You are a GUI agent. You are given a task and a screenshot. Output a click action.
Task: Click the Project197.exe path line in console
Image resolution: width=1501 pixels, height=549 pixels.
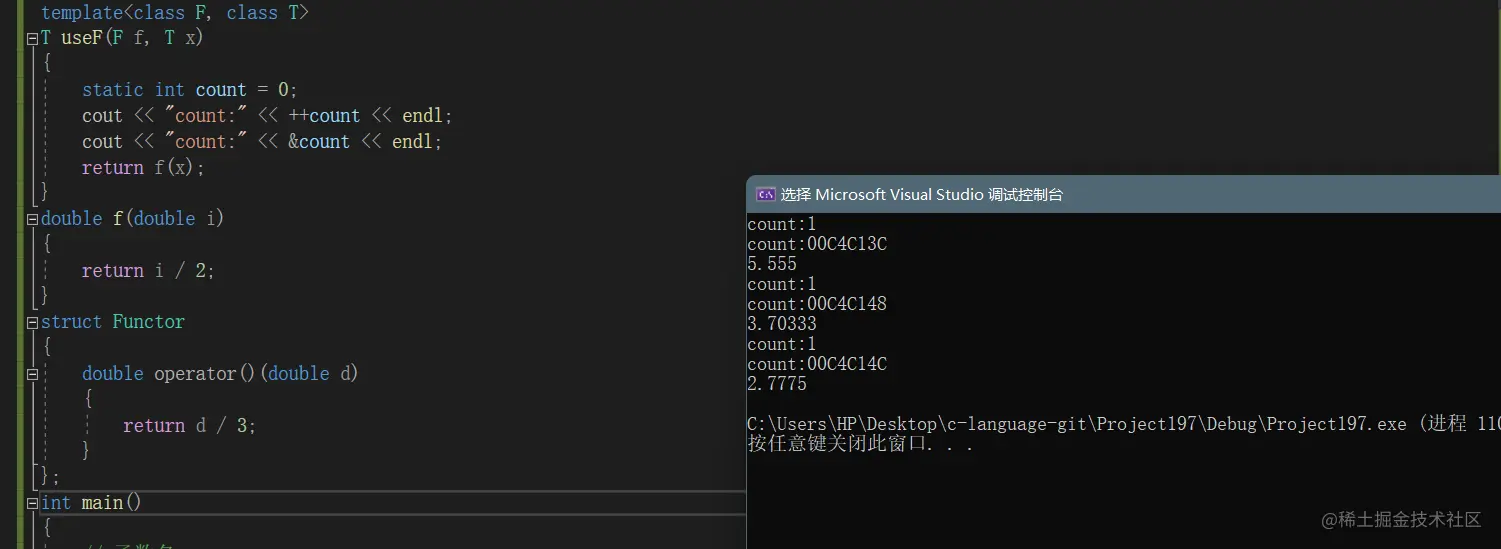1124,424
